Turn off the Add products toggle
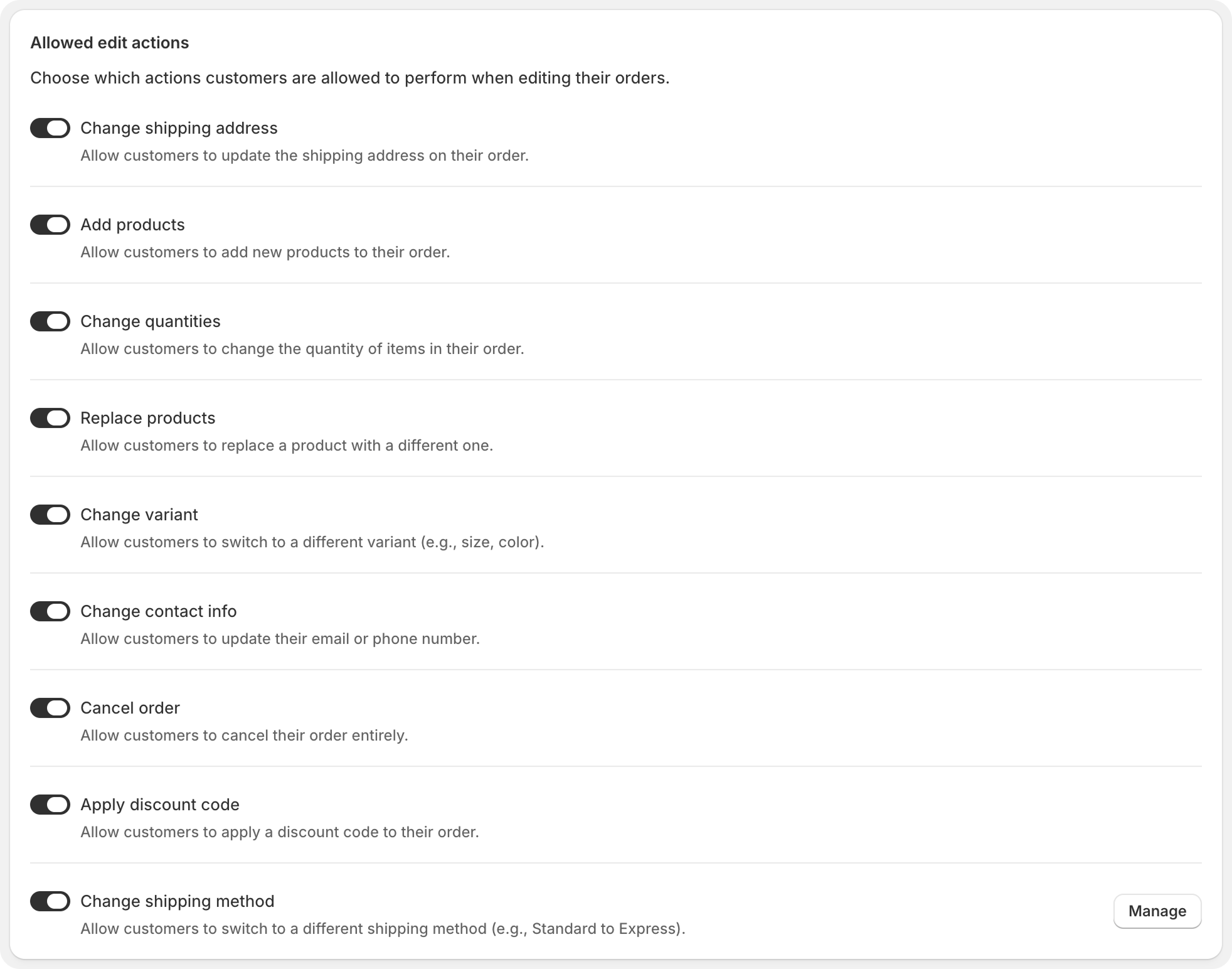 (x=50, y=225)
